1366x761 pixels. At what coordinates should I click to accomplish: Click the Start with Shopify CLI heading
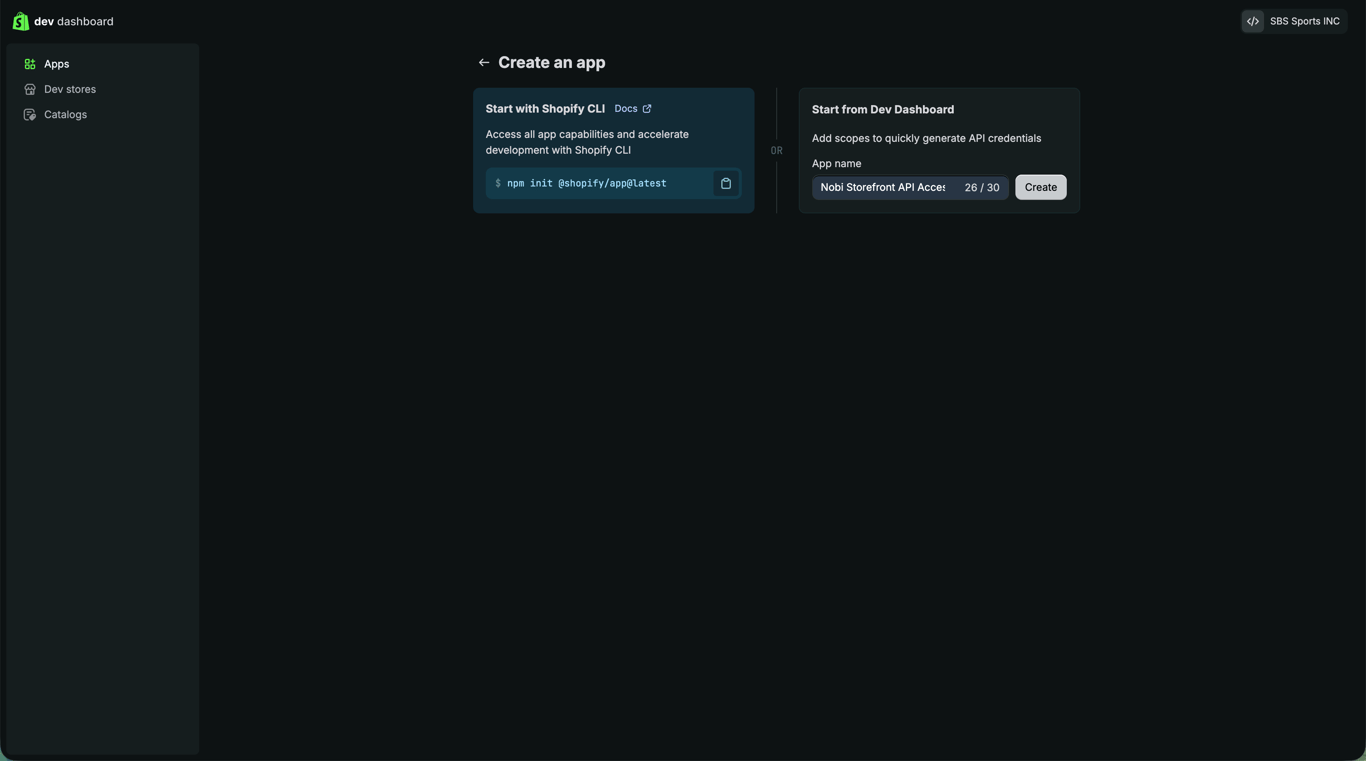pos(545,109)
